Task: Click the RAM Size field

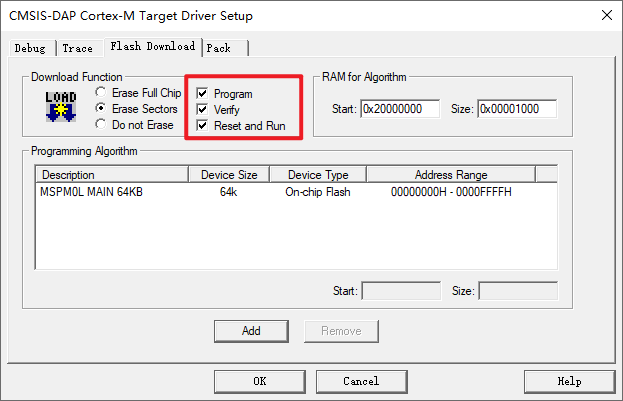Action: (516, 108)
